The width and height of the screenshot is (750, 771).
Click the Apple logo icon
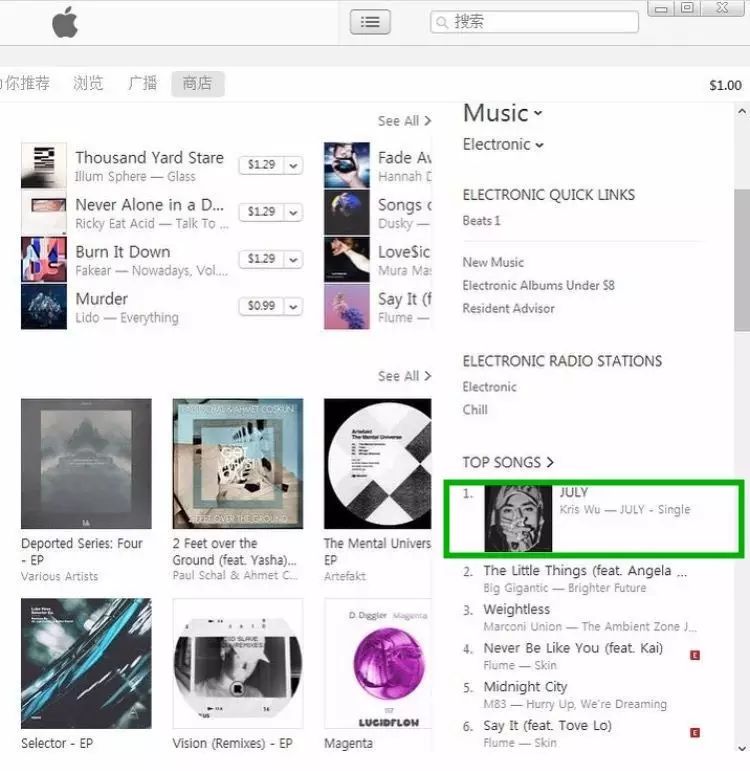point(65,22)
